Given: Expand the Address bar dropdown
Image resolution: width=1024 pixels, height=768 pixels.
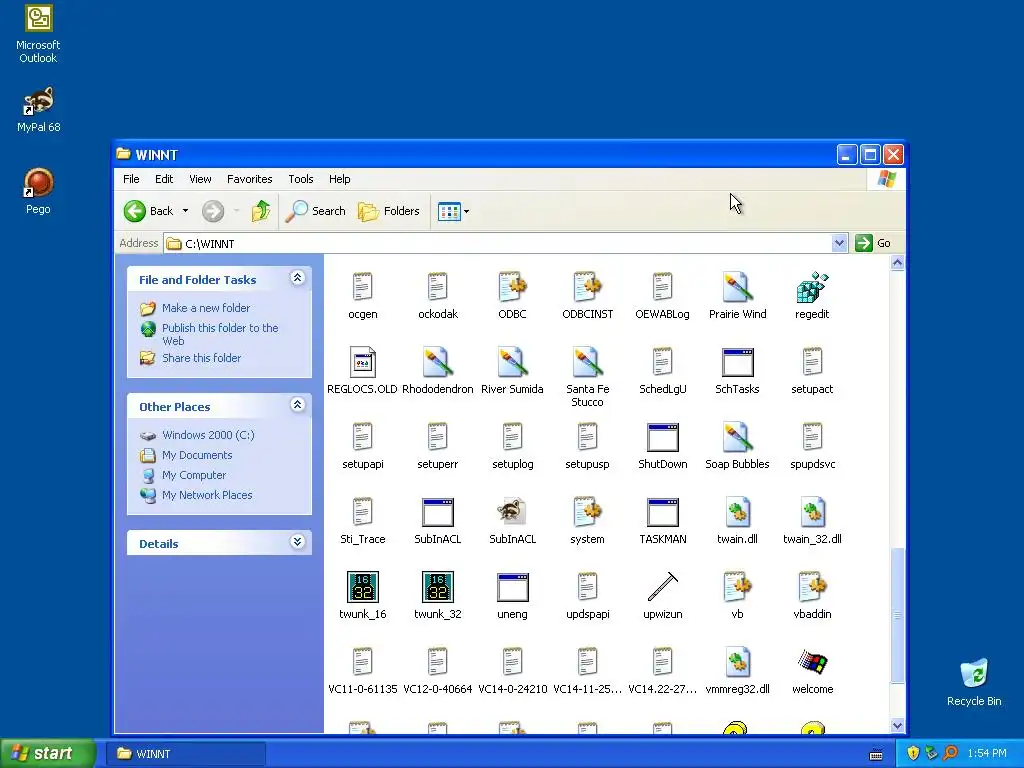Looking at the screenshot, I should click(839, 244).
